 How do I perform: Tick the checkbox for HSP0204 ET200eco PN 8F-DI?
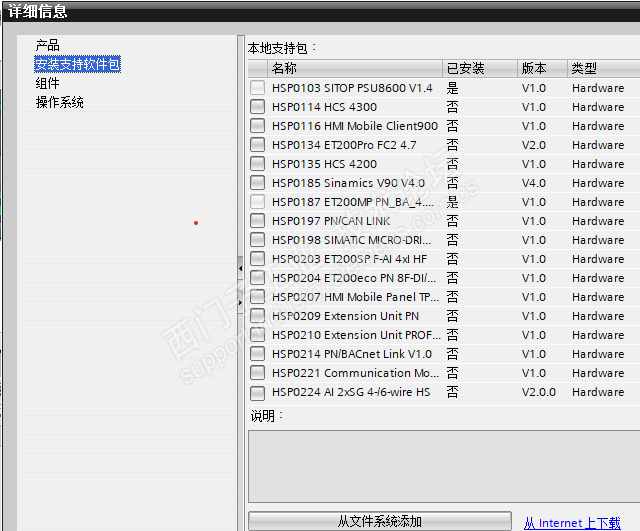pos(257,278)
